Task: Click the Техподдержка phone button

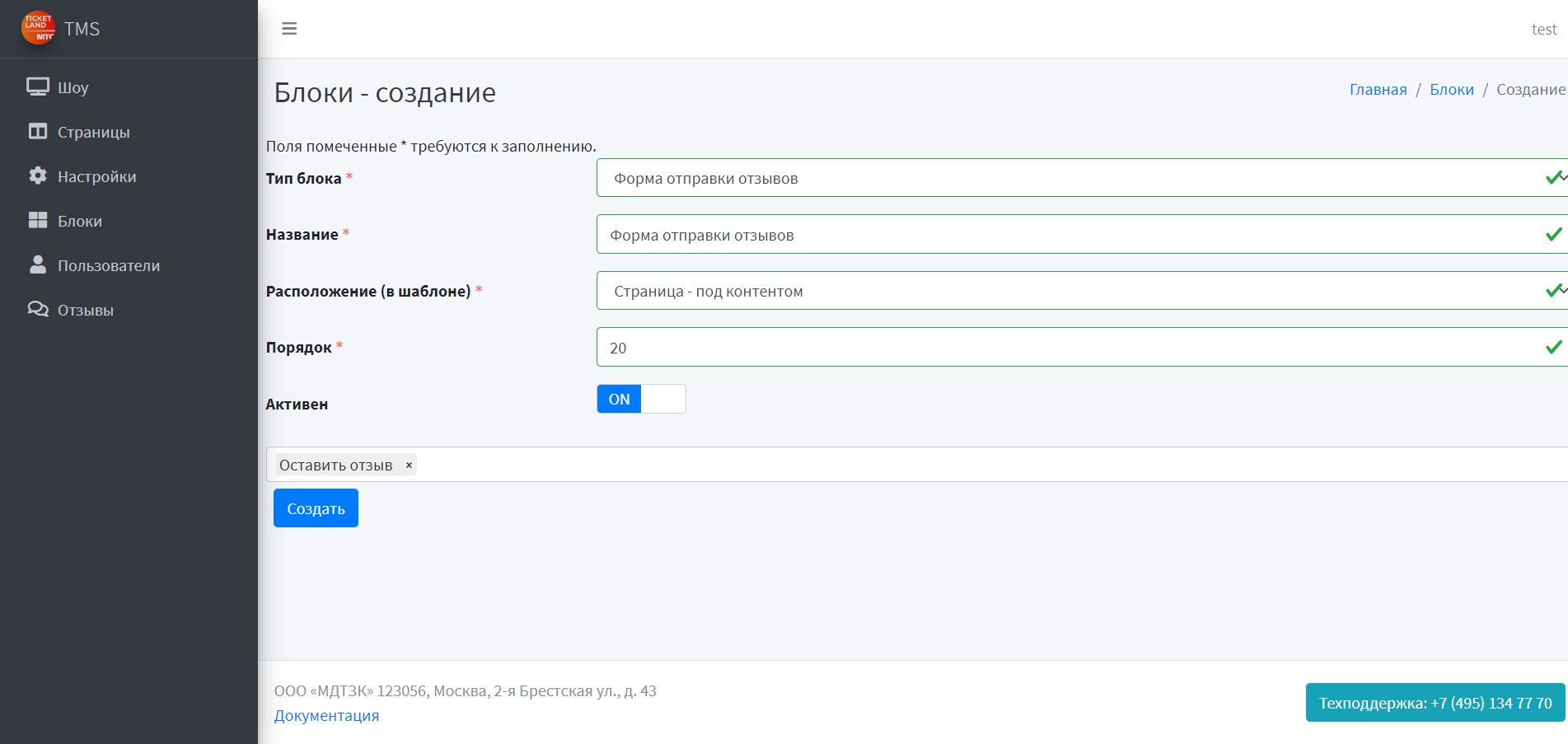Action: click(1435, 702)
